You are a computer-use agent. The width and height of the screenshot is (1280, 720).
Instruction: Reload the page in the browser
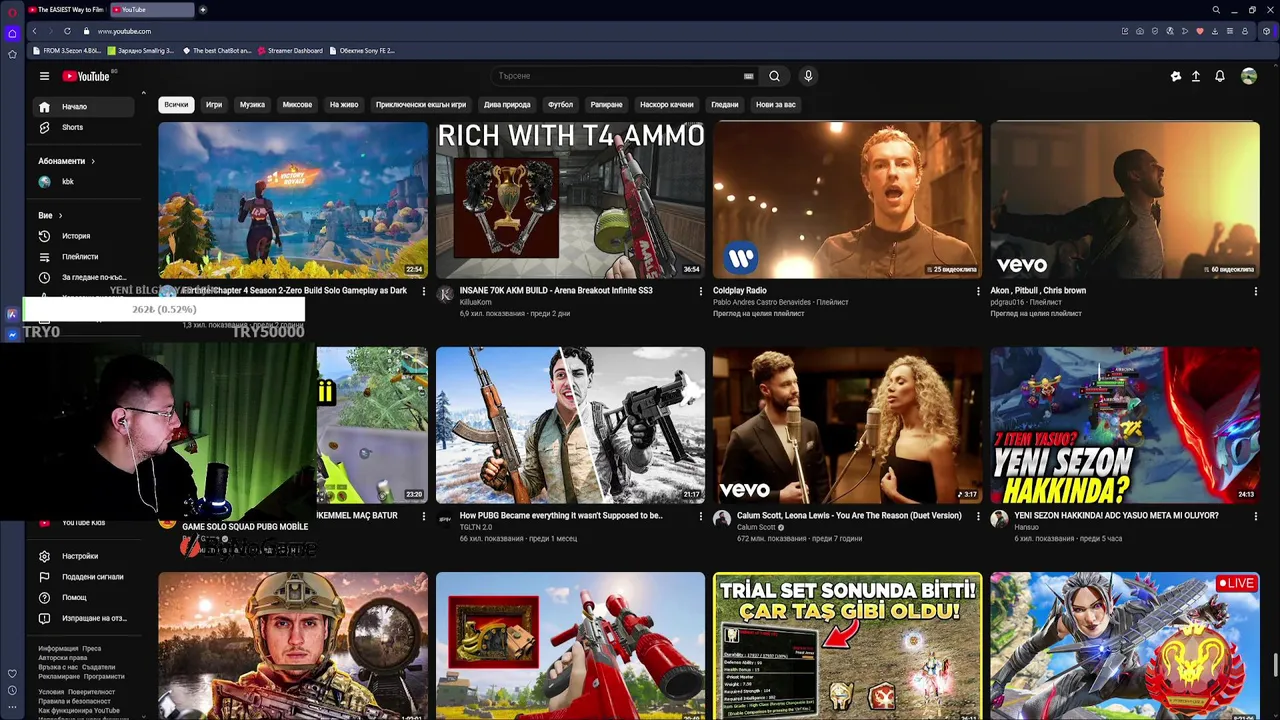coord(67,31)
